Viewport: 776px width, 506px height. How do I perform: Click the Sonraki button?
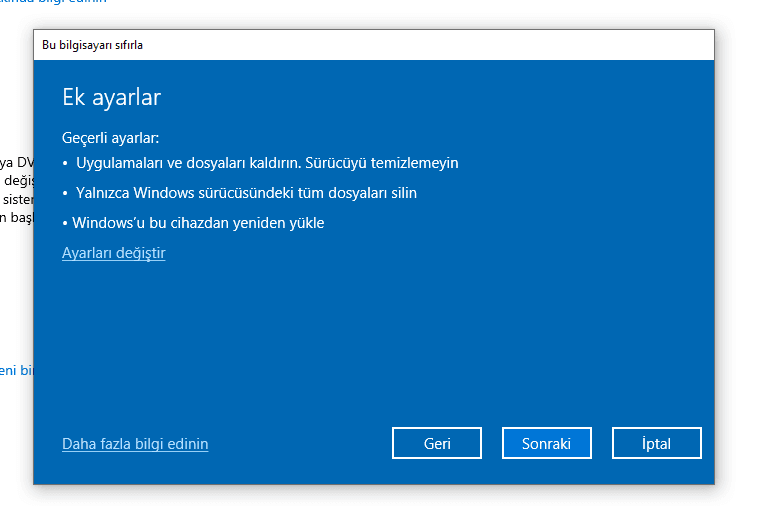pyautogui.click(x=546, y=443)
